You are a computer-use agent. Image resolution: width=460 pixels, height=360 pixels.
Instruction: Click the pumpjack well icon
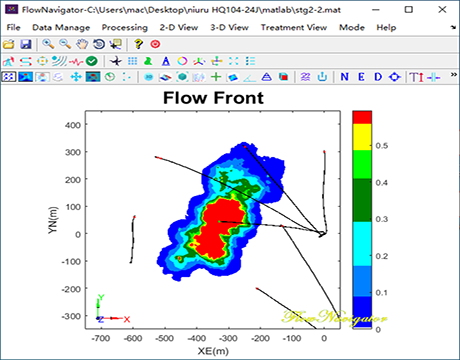click(x=9, y=61)
